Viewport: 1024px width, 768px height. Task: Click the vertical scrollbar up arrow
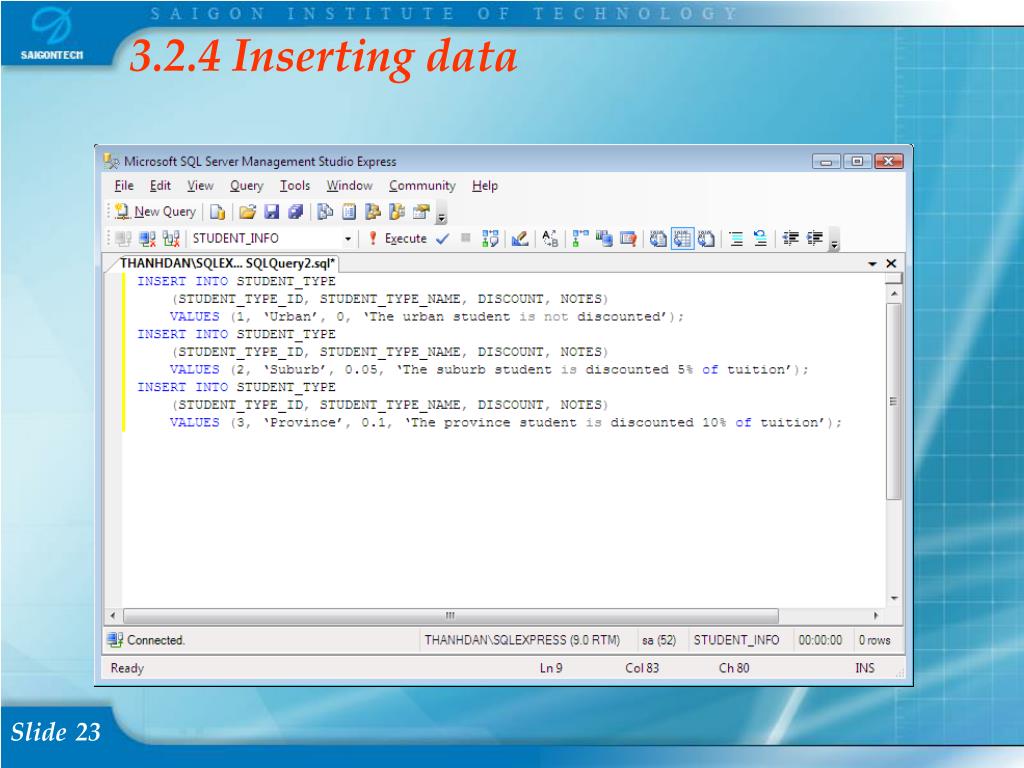click(893, 295)
